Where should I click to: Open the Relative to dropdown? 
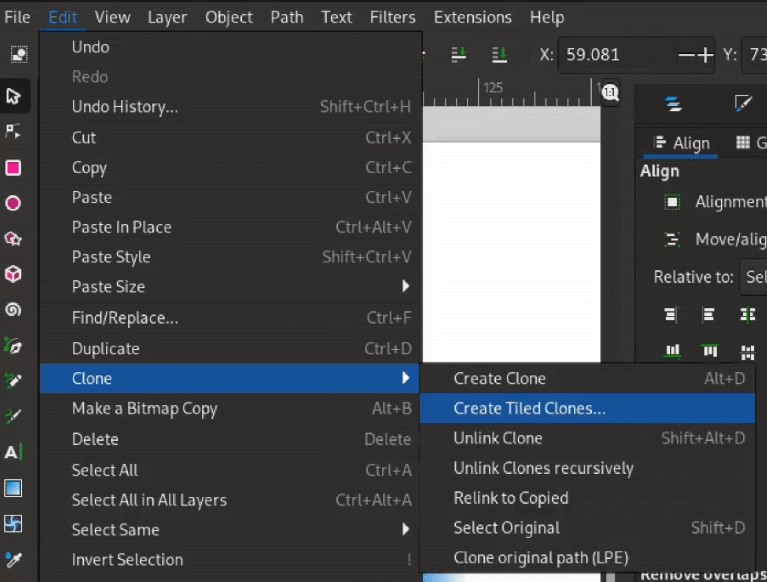pyautogui.click(x=753, y=277)
